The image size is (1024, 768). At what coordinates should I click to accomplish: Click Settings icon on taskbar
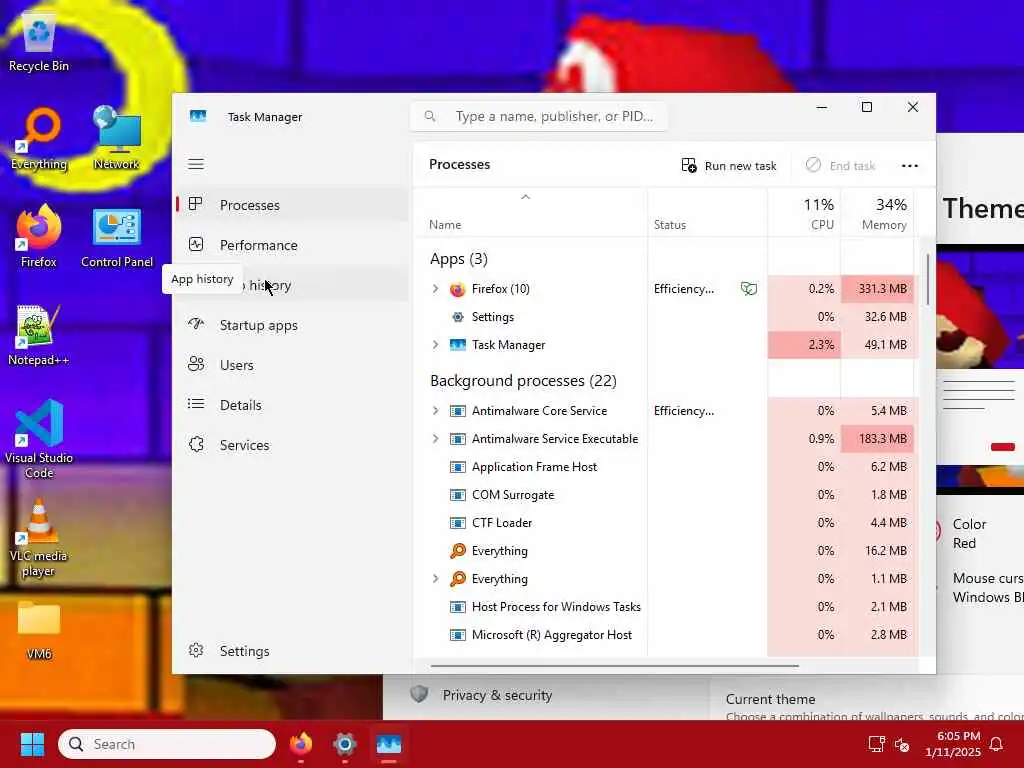(345, 744)
